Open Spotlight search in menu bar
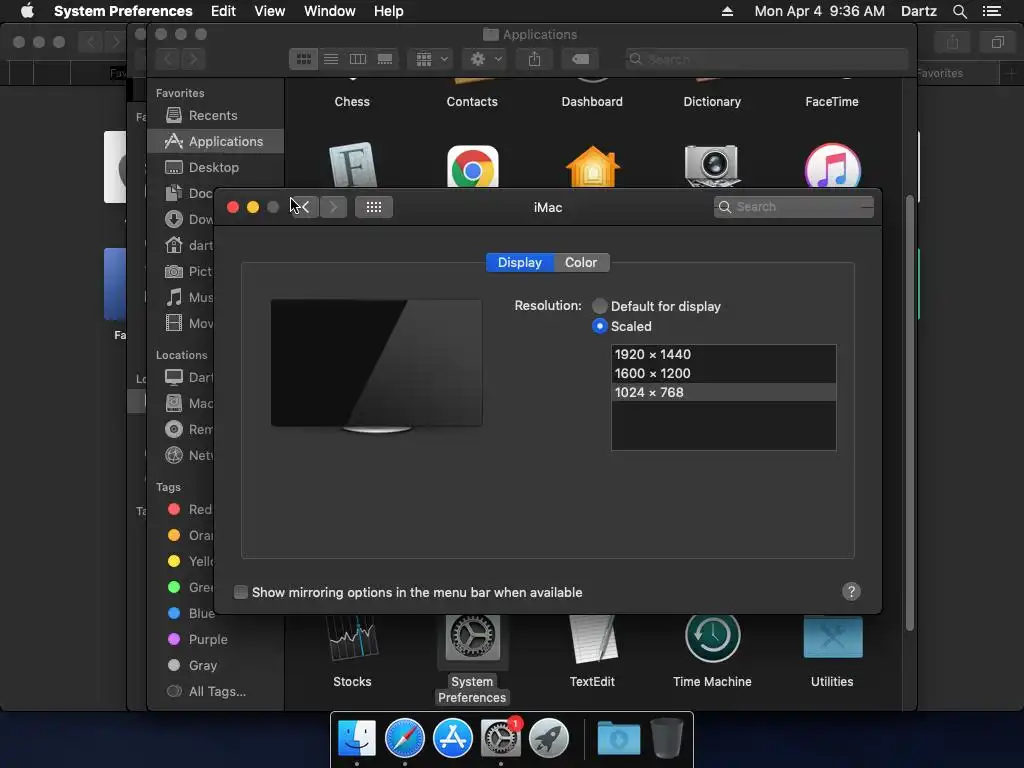Image resolution: width=1024 pixels, height=768 pixels. click(959, 11)
